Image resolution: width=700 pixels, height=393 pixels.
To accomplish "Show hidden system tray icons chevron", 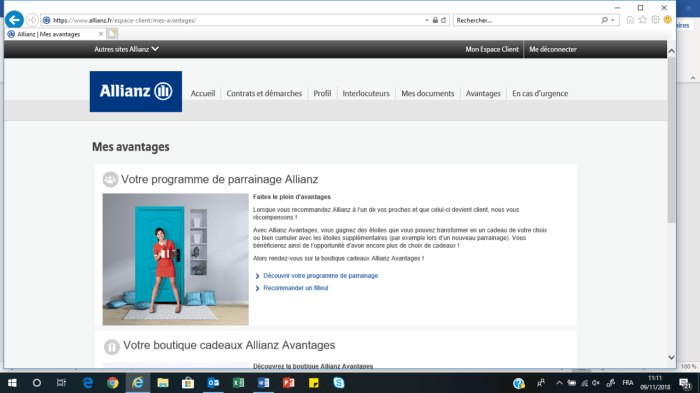I will click(559, 383).
